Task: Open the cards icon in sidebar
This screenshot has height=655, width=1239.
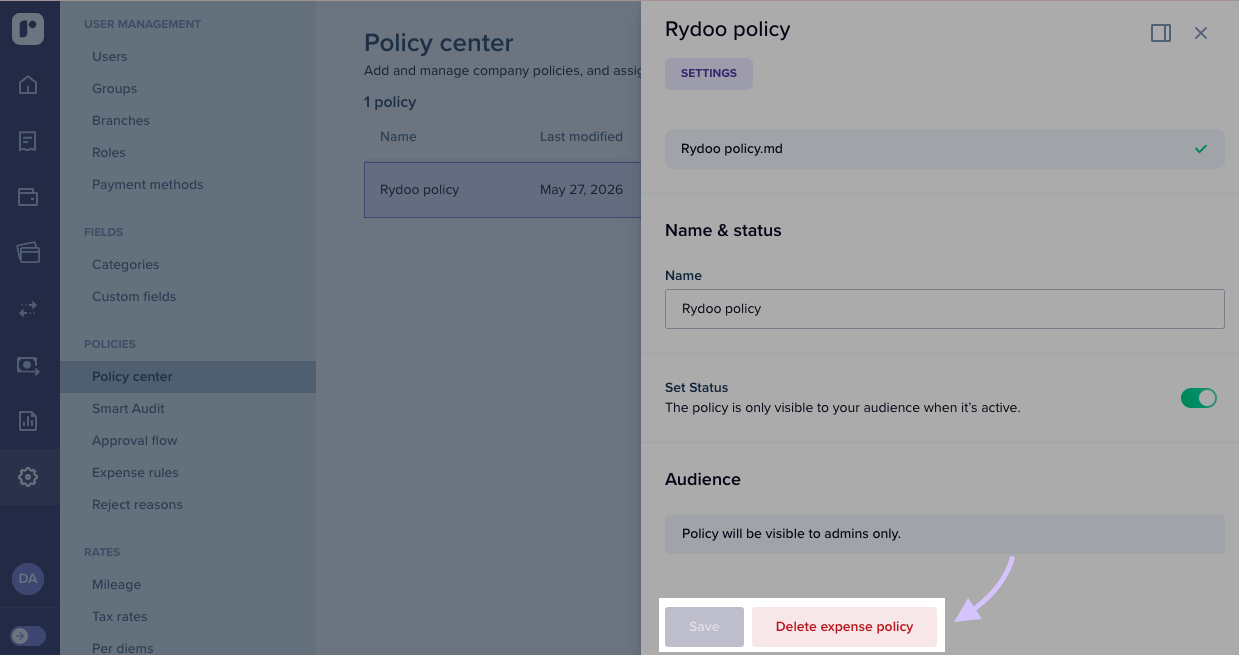Action: click(28, 253)
